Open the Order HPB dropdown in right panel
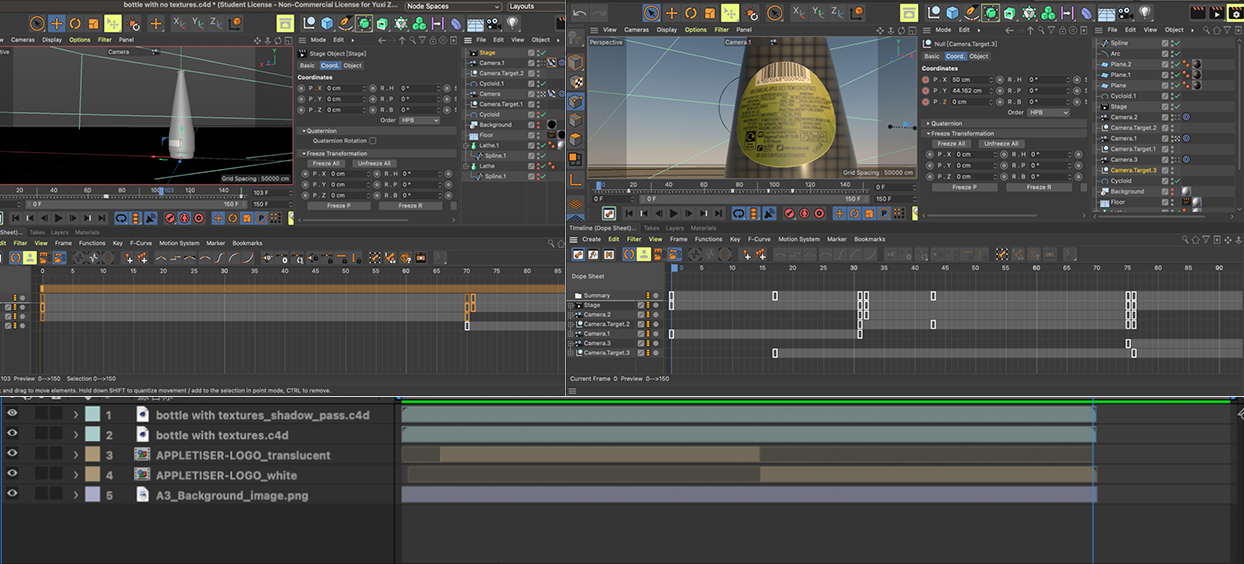This screenshot has width=1244, height=564. pos(1049,112)
